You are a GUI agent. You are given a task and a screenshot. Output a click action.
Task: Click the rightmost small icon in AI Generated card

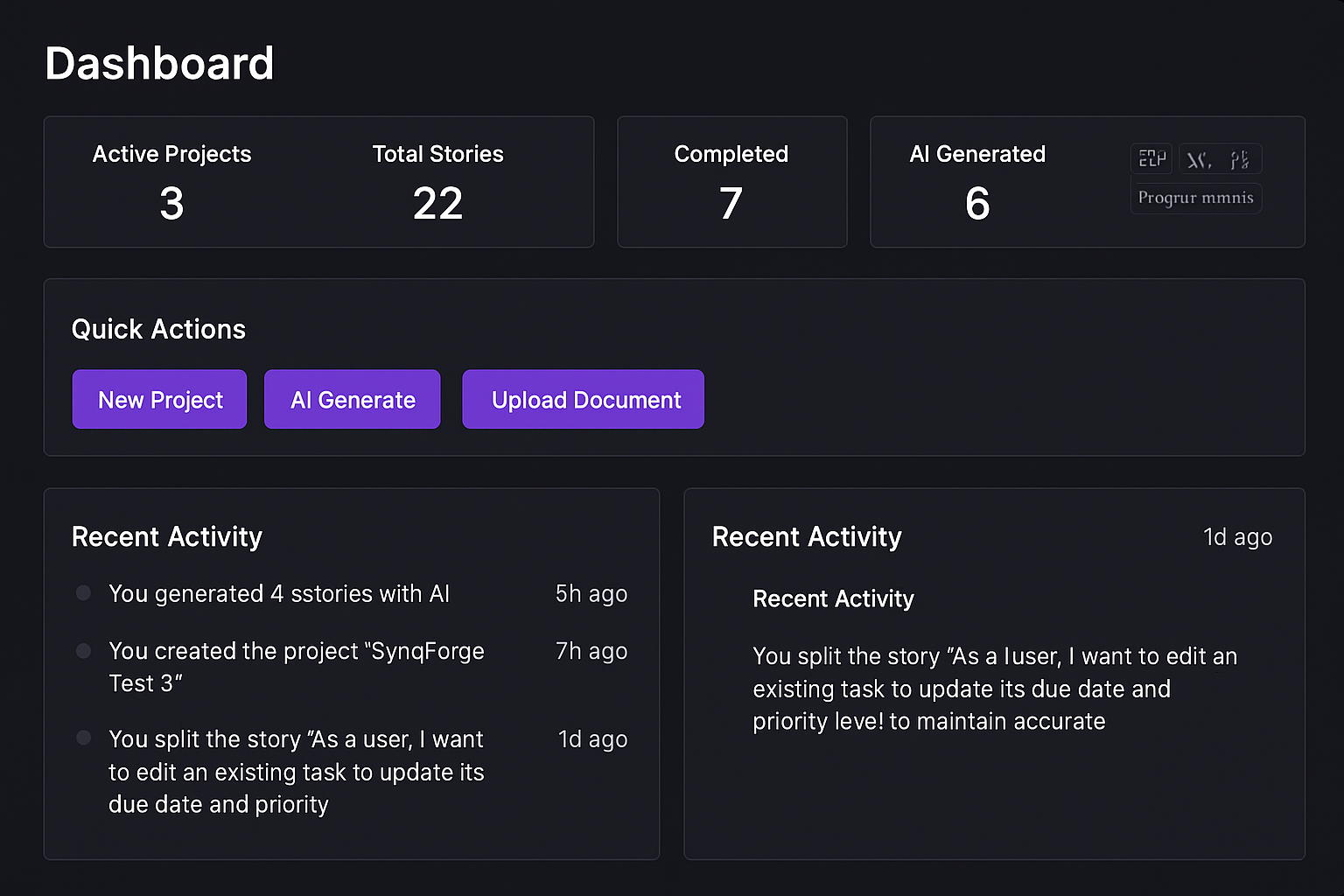pyautogui.click(x=1240, y=158)
